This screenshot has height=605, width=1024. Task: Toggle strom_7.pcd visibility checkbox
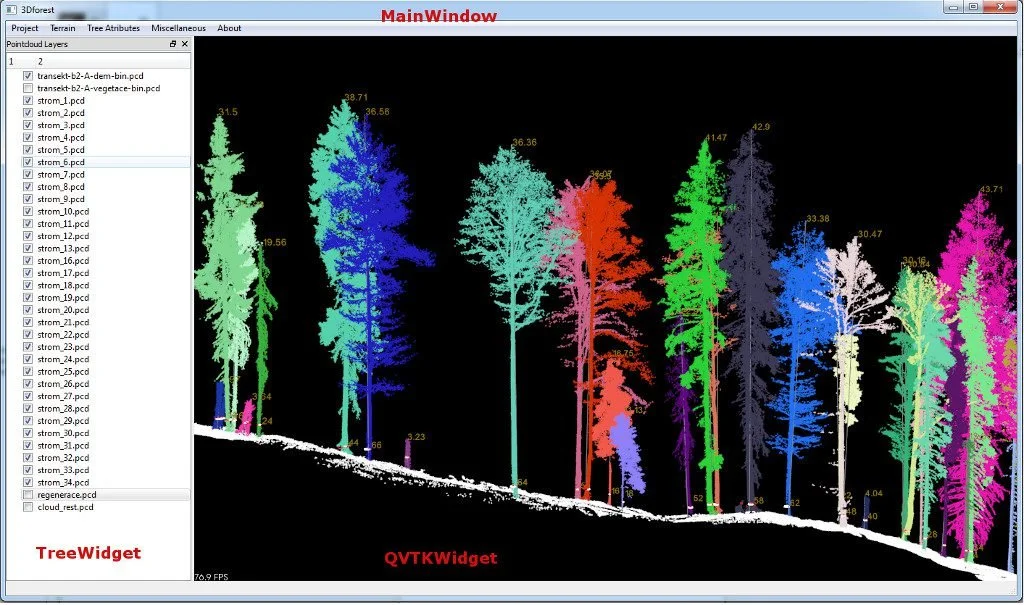28,174
